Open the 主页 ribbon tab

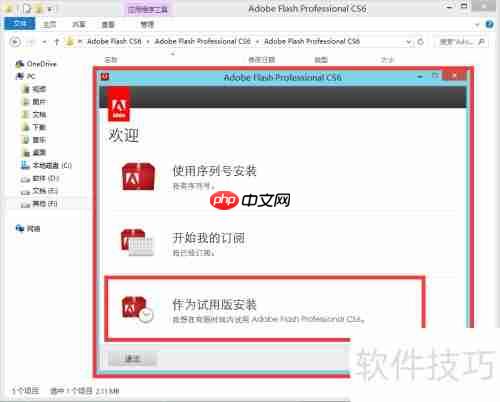click(x=50, y=24)
